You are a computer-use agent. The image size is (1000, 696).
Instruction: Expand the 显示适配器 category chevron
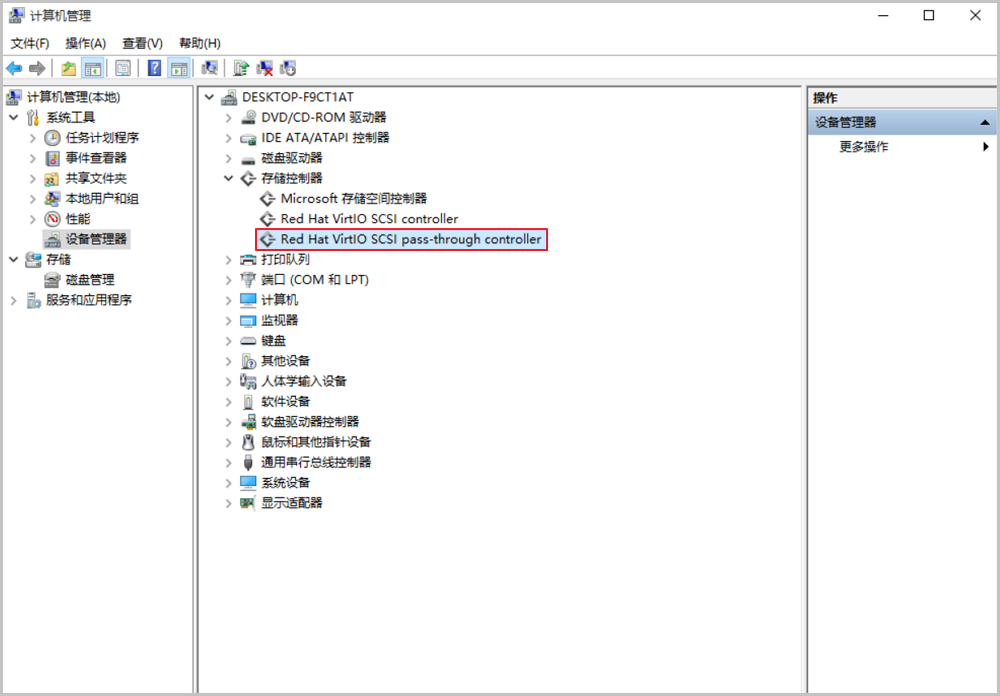[x=228, y=503]
